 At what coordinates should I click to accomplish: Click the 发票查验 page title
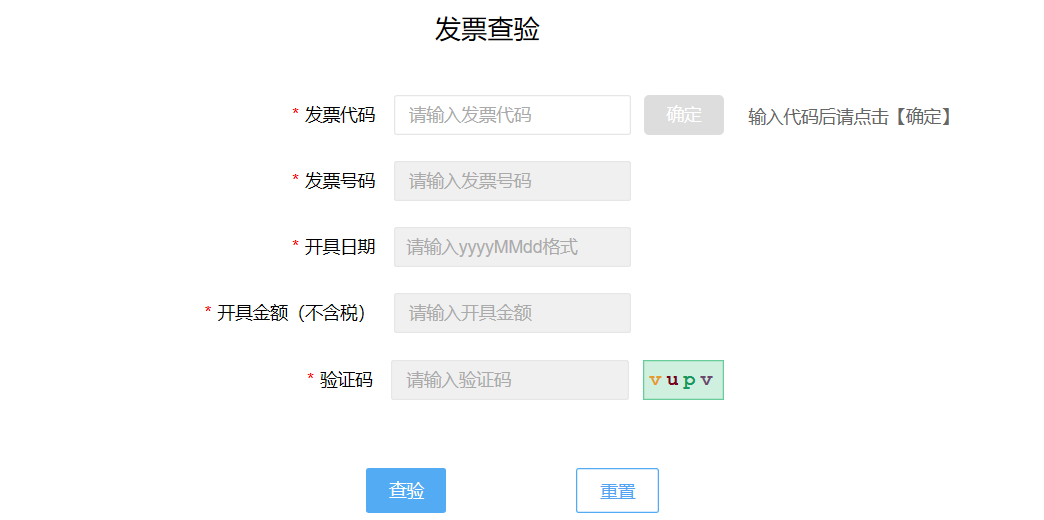tap(487, 30)
